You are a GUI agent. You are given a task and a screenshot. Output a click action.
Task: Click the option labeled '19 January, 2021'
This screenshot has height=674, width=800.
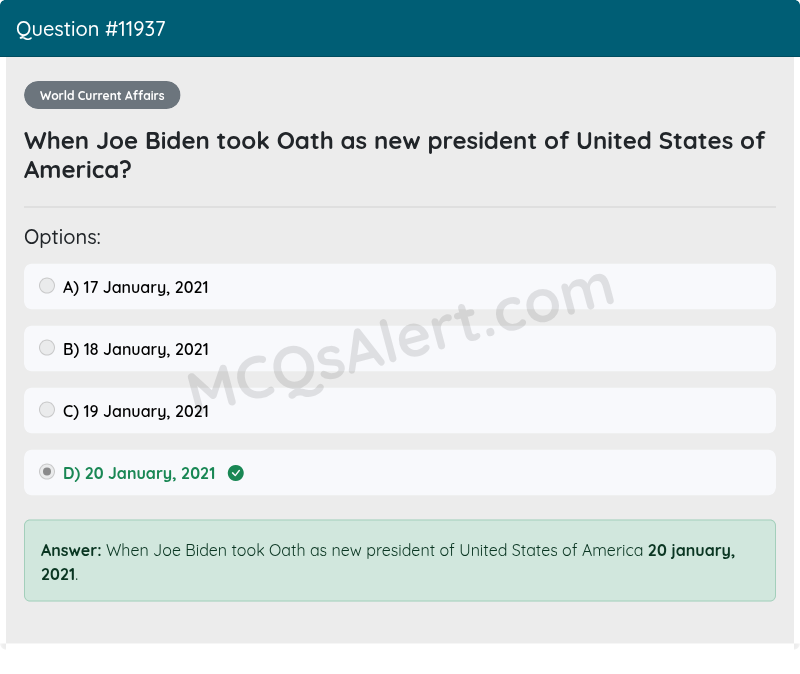(x=136, y=411)
